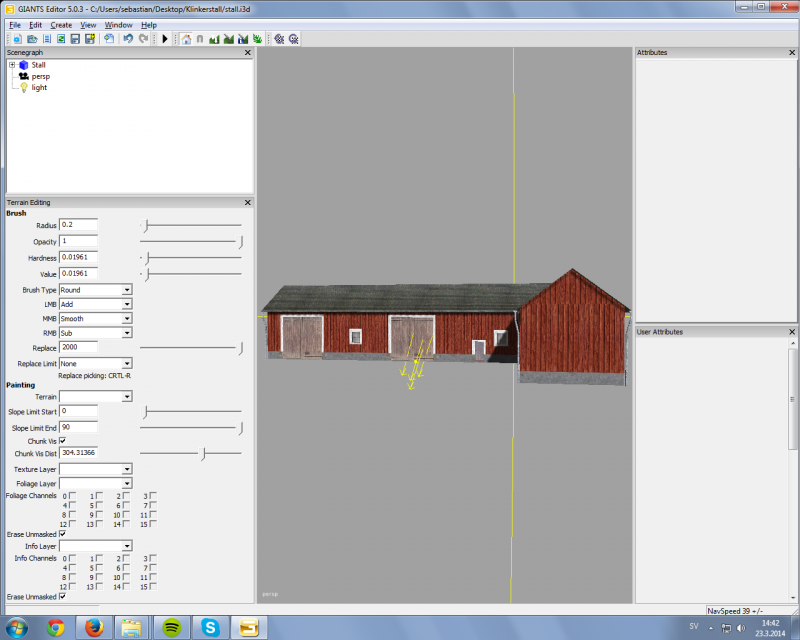Viewport: 800px width, 640px height.
Task: Click the light bulb icon in Scenegraph
Action: coord(24,88)
